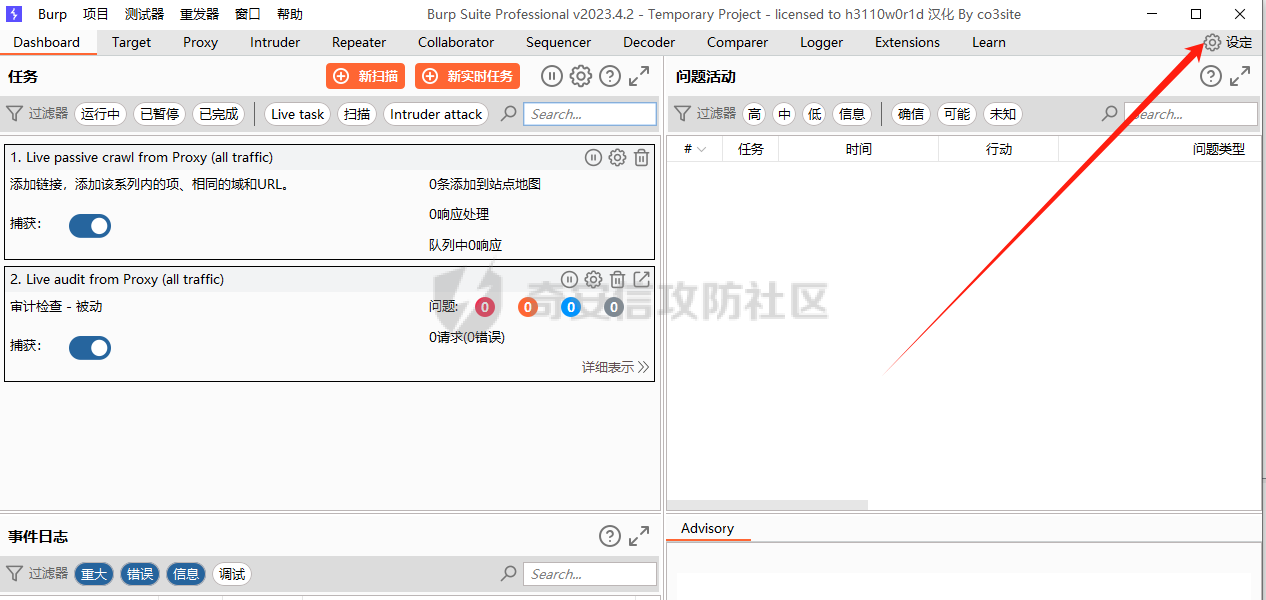Screen dimensions: 1266x600
Task: Click the 时间 column header
Action: tap(858, 149)
